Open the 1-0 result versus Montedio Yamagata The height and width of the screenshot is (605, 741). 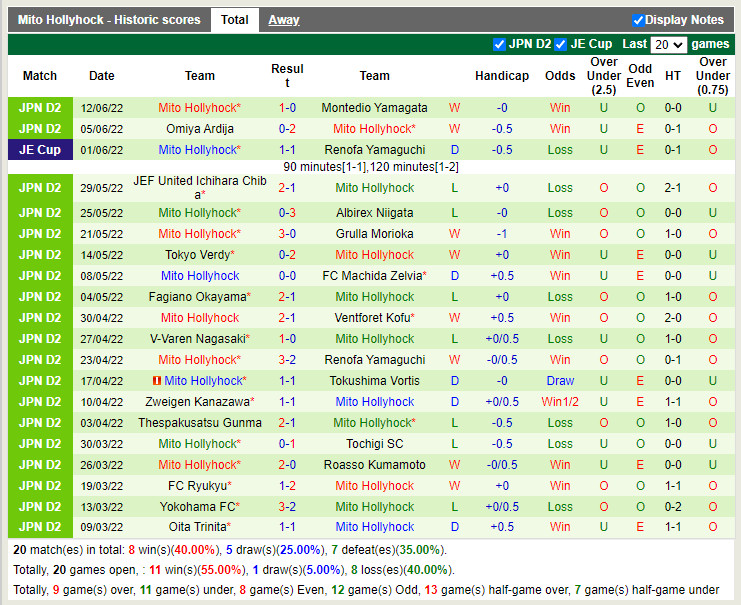[x=287, y=108]
